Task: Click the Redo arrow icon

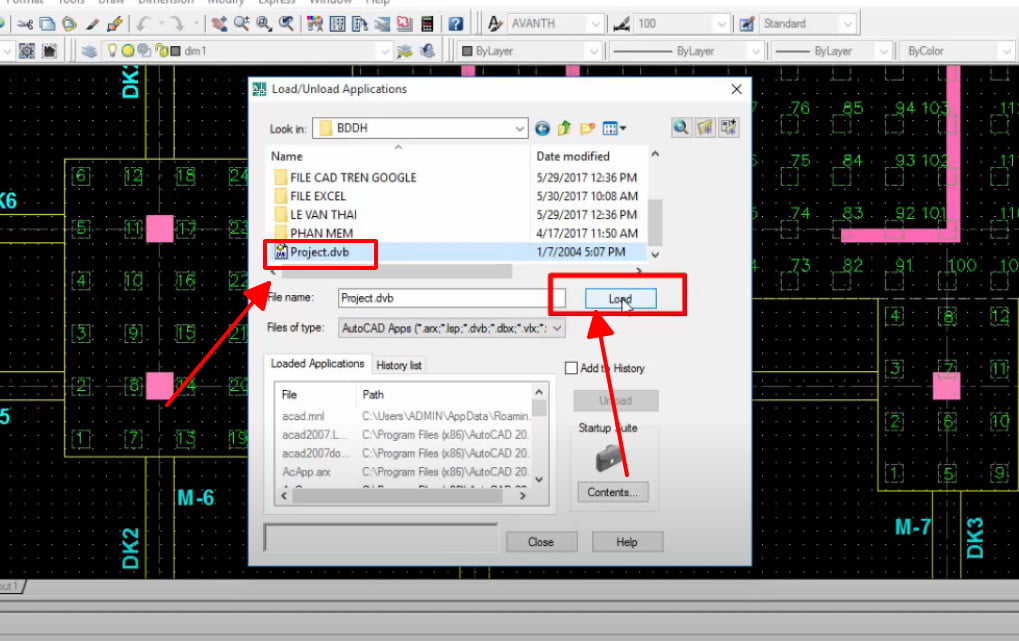Action: click(177, 24)
